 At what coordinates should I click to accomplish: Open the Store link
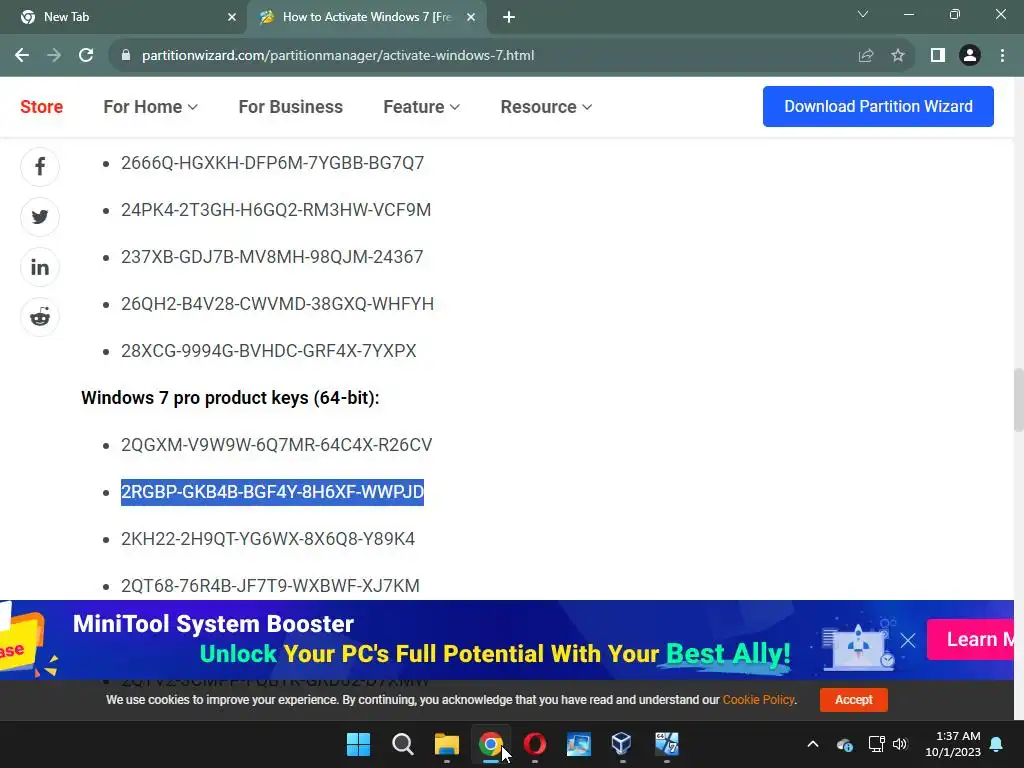click(x=42, y=106)
